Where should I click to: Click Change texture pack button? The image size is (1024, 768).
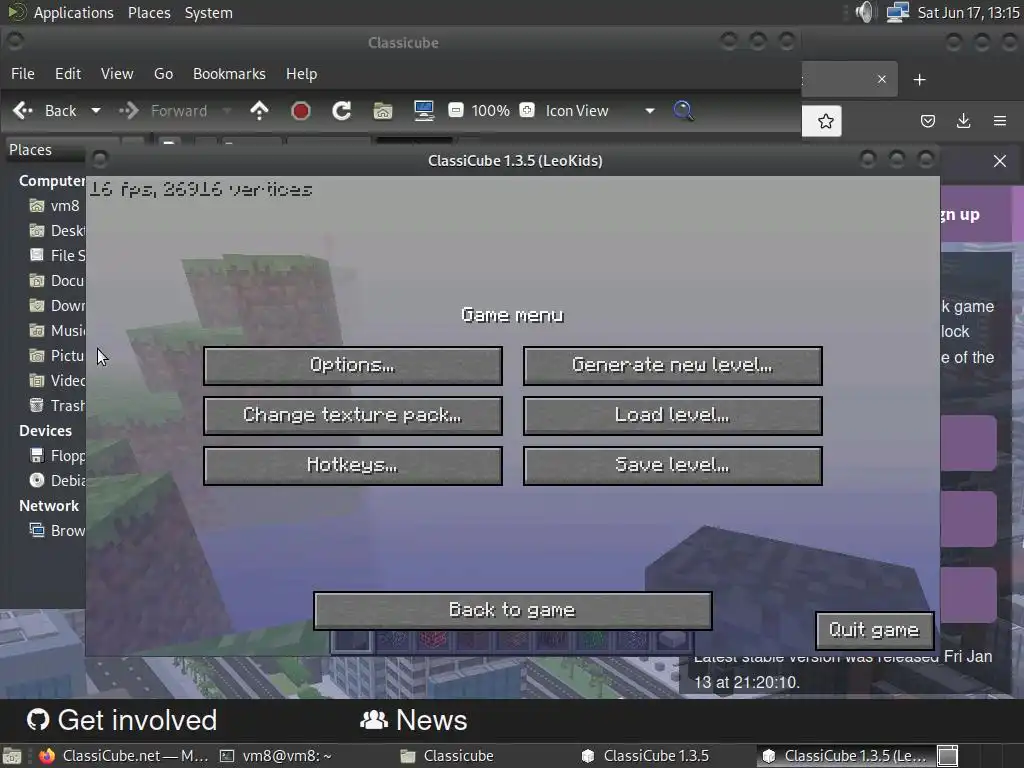[353, 415]
